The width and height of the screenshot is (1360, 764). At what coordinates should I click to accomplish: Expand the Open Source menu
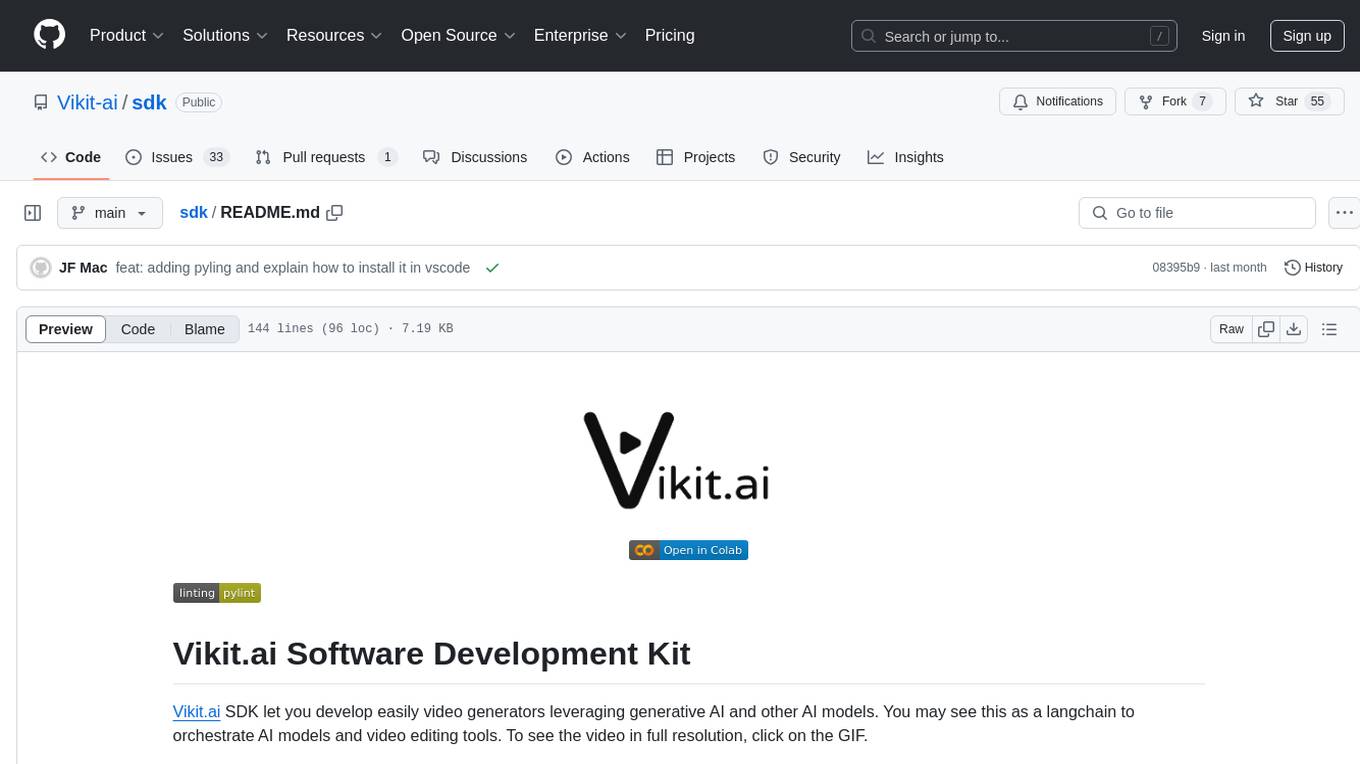[458, 35]
